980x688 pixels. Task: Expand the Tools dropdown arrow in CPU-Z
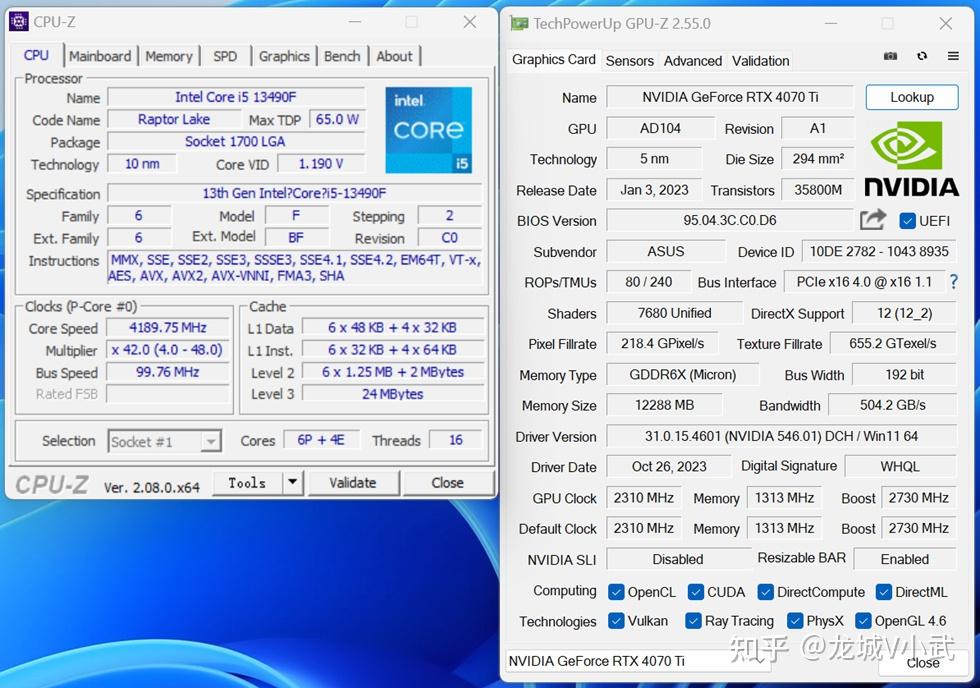(292, 482)
